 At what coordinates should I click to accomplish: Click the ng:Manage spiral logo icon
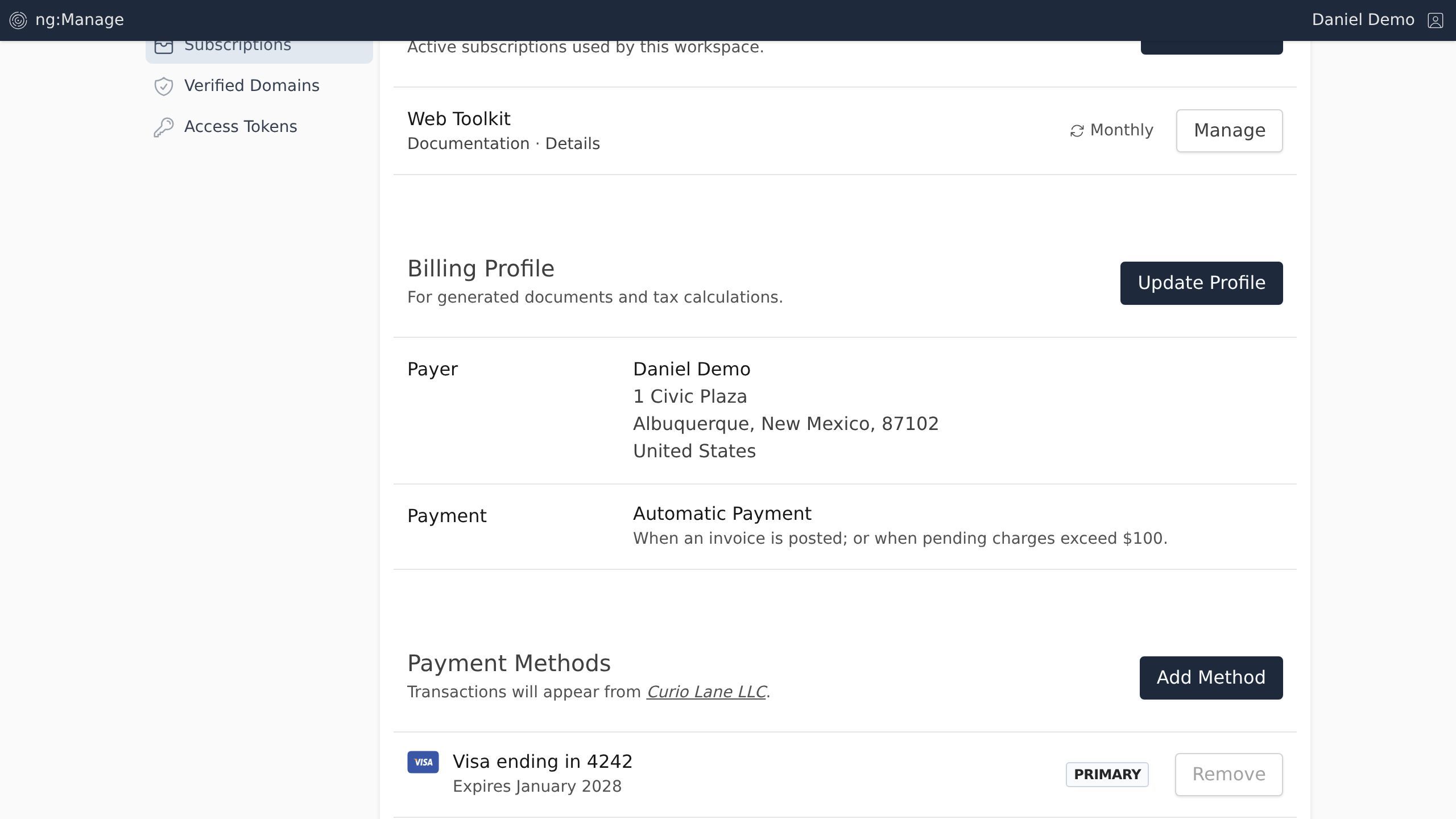[x=18, y=20]
